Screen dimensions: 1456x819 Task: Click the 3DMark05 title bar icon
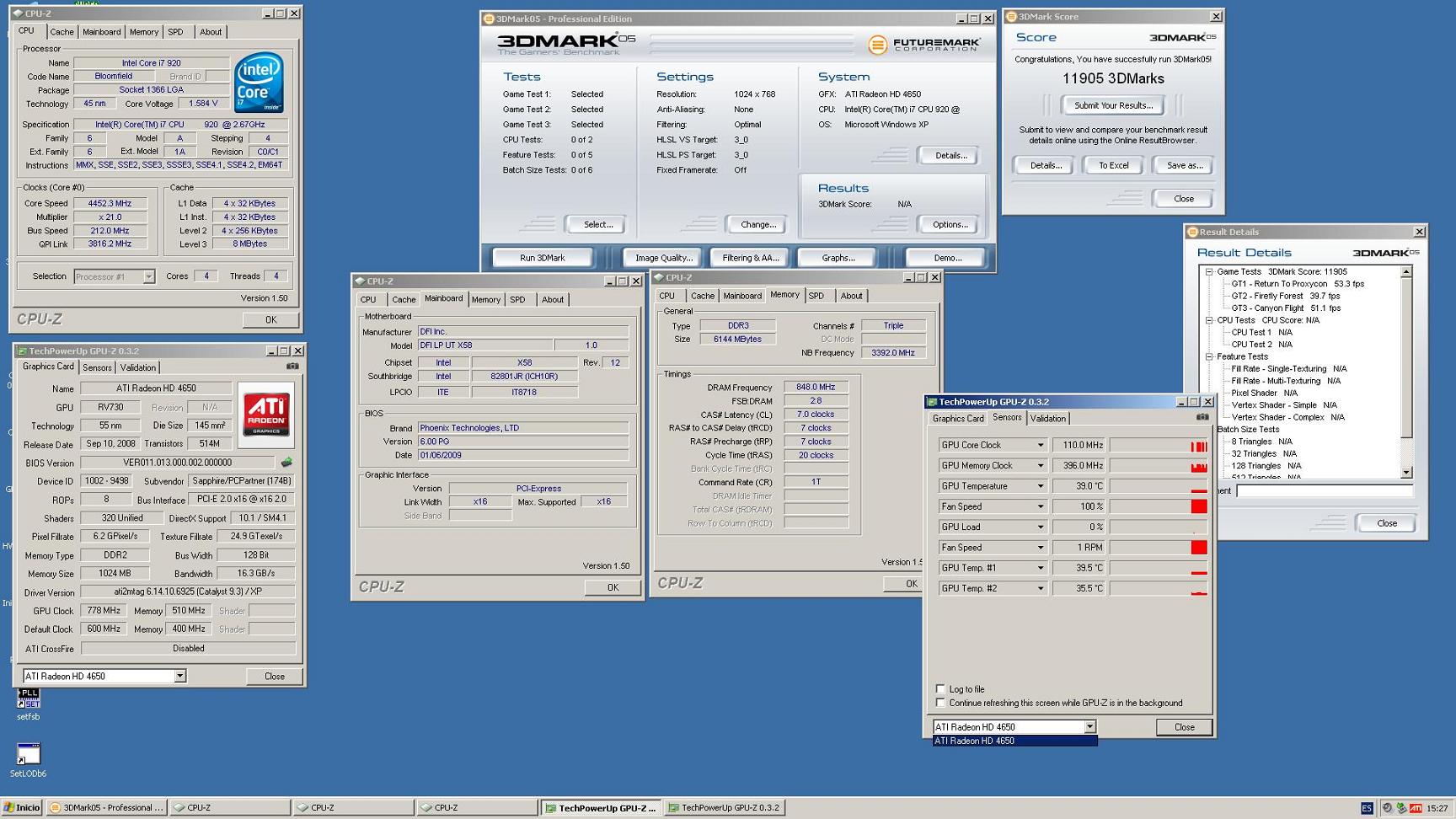tap(489, 19)
